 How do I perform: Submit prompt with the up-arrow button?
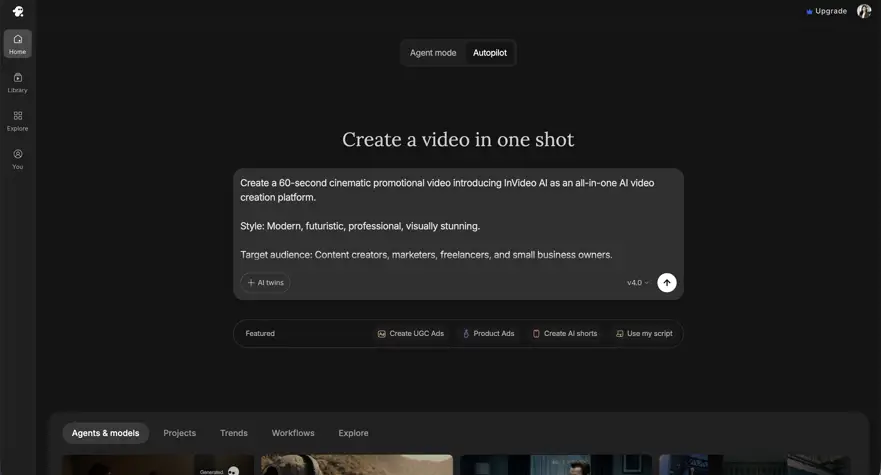pos(666,283)
